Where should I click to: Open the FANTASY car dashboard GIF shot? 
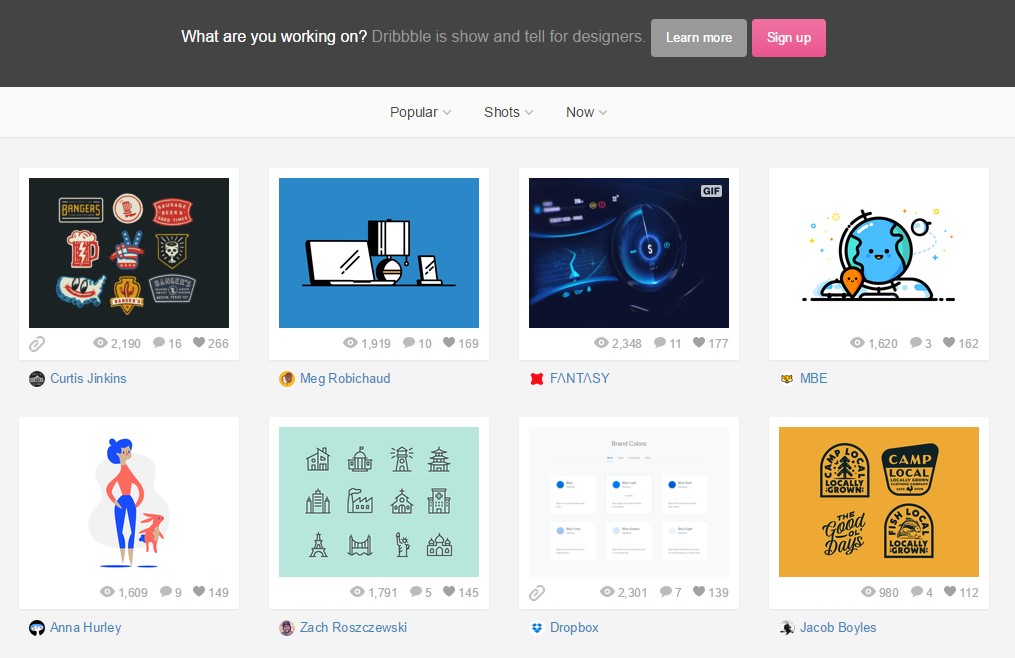(629, 253)
